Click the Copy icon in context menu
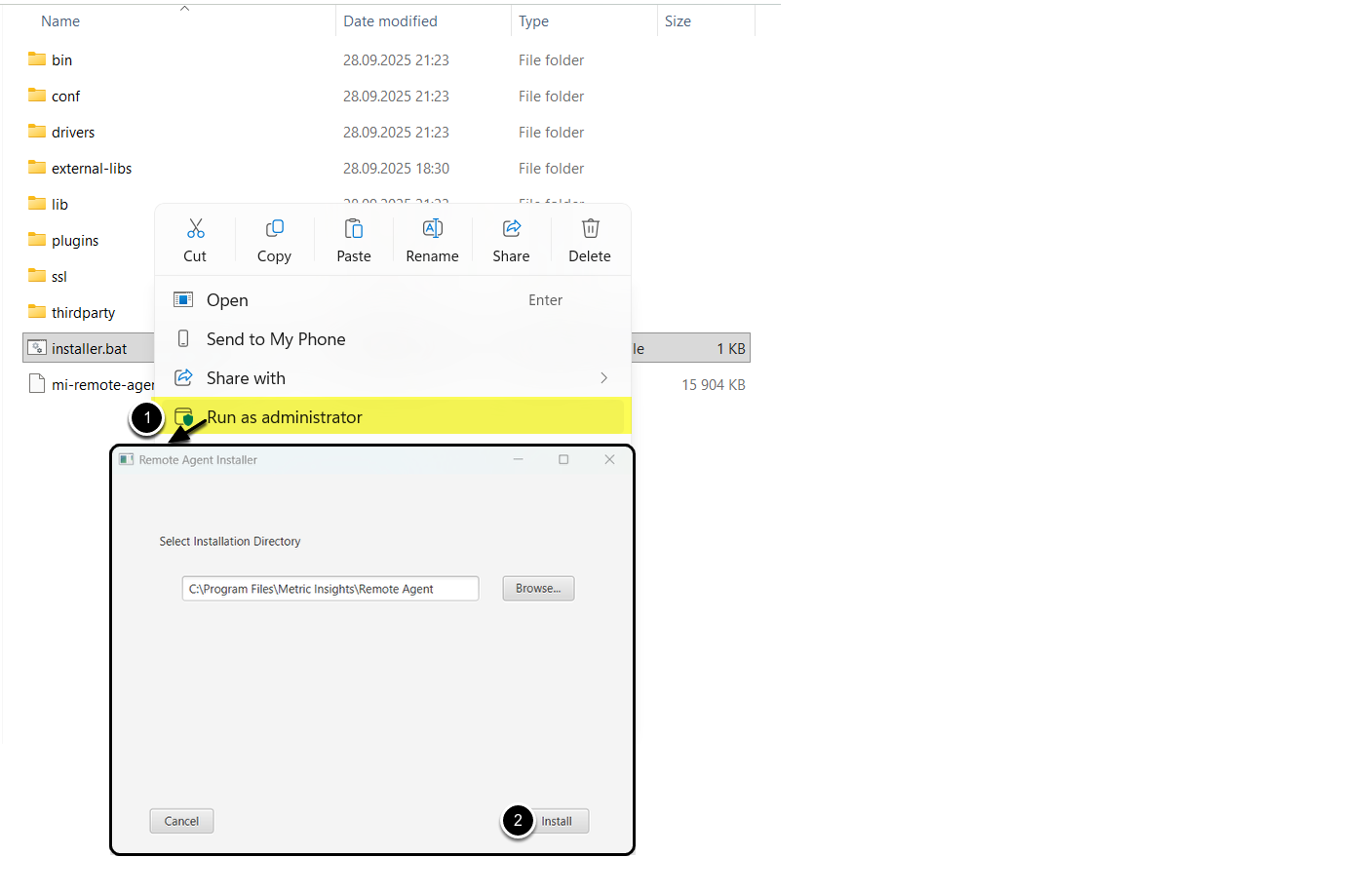Image resolution: width=1358 pixels, height=896 pixels. point(275,228)
